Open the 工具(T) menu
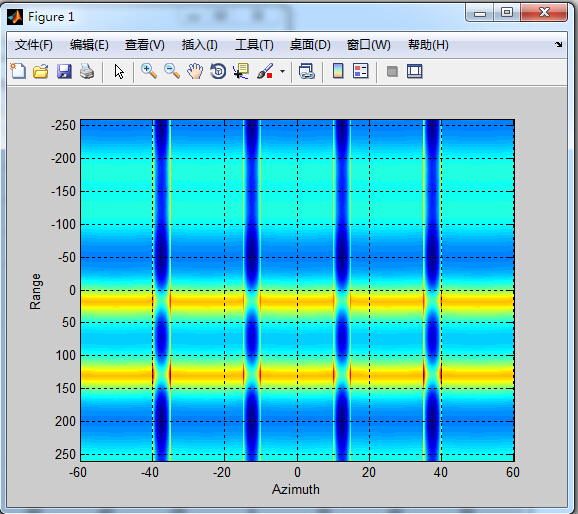This screenshot has width=578, height=514. click(254, 45)
